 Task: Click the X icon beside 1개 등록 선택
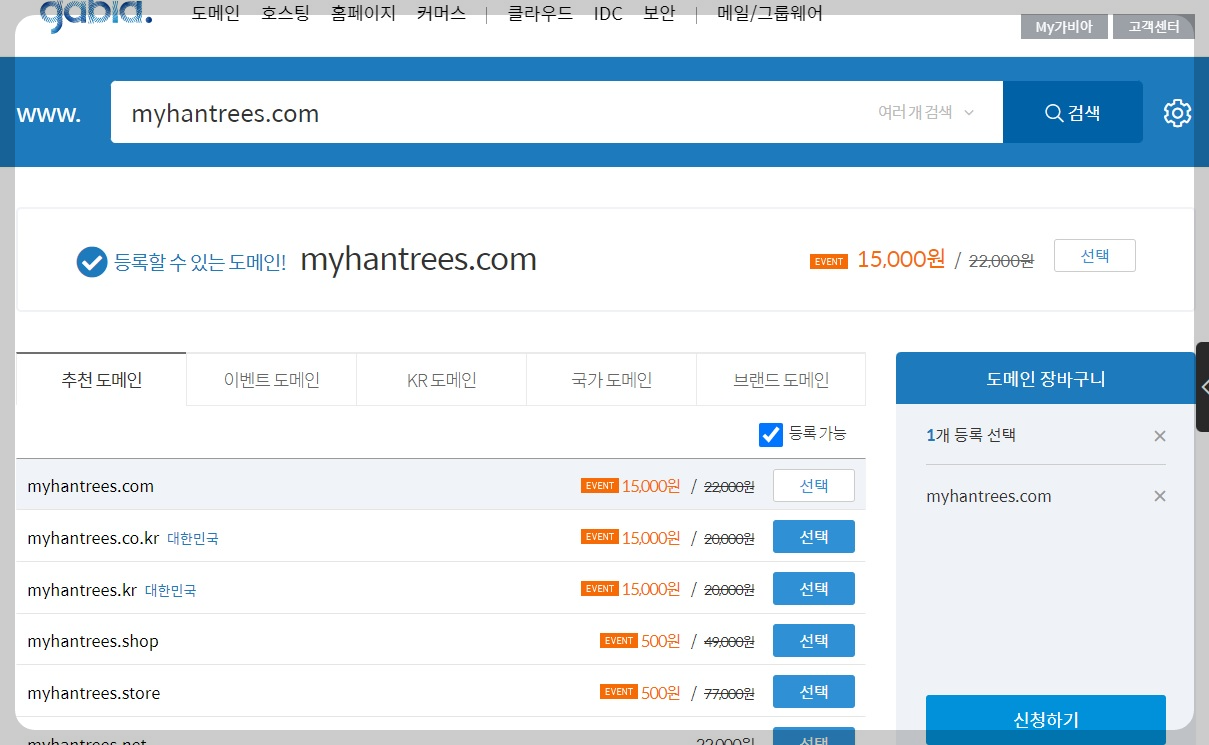(1159, 435)
